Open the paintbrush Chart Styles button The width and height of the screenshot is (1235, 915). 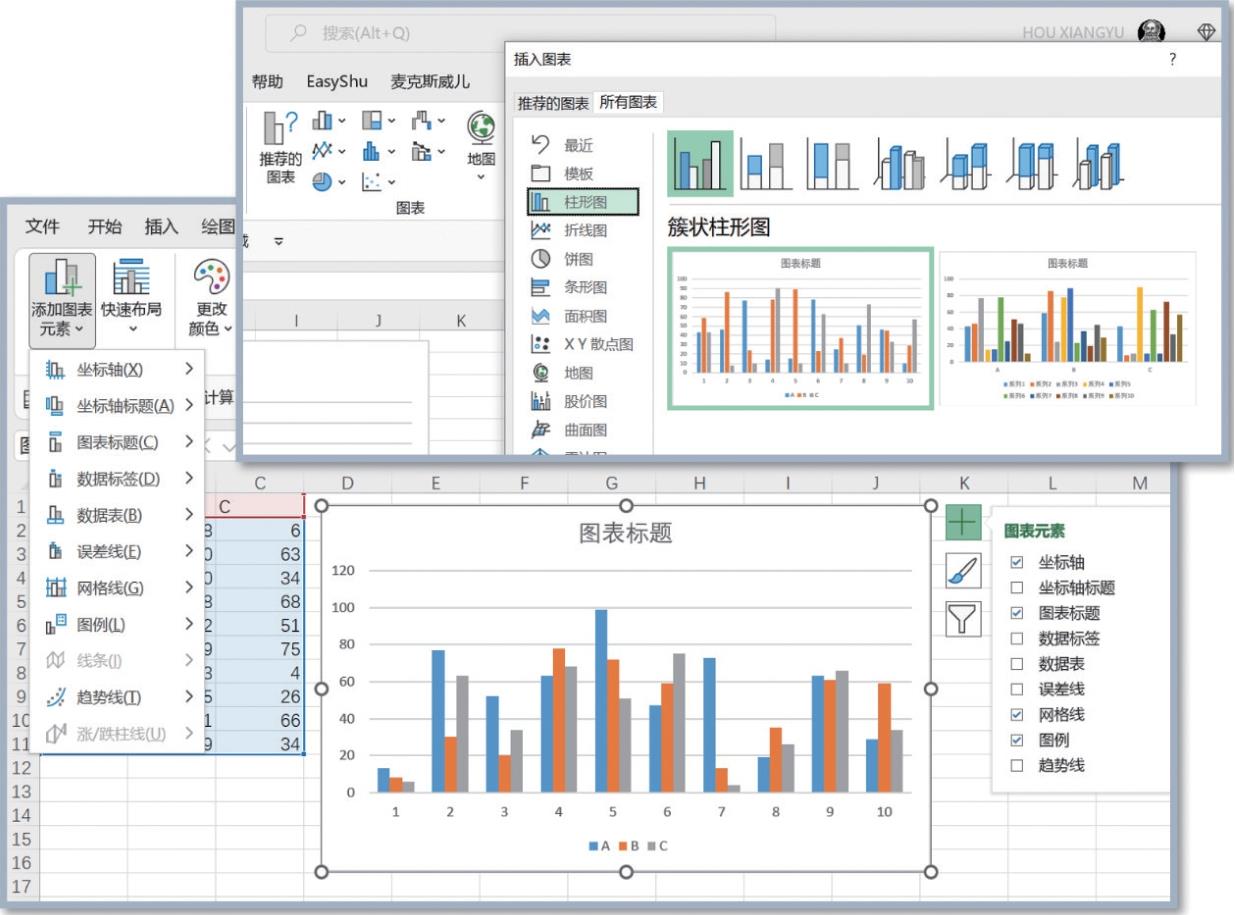click(962, 571)
